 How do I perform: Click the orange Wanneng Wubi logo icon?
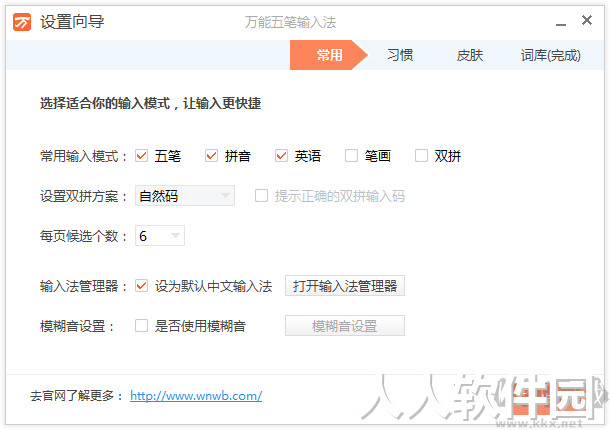pyautogui.click(x=22, y=22)
